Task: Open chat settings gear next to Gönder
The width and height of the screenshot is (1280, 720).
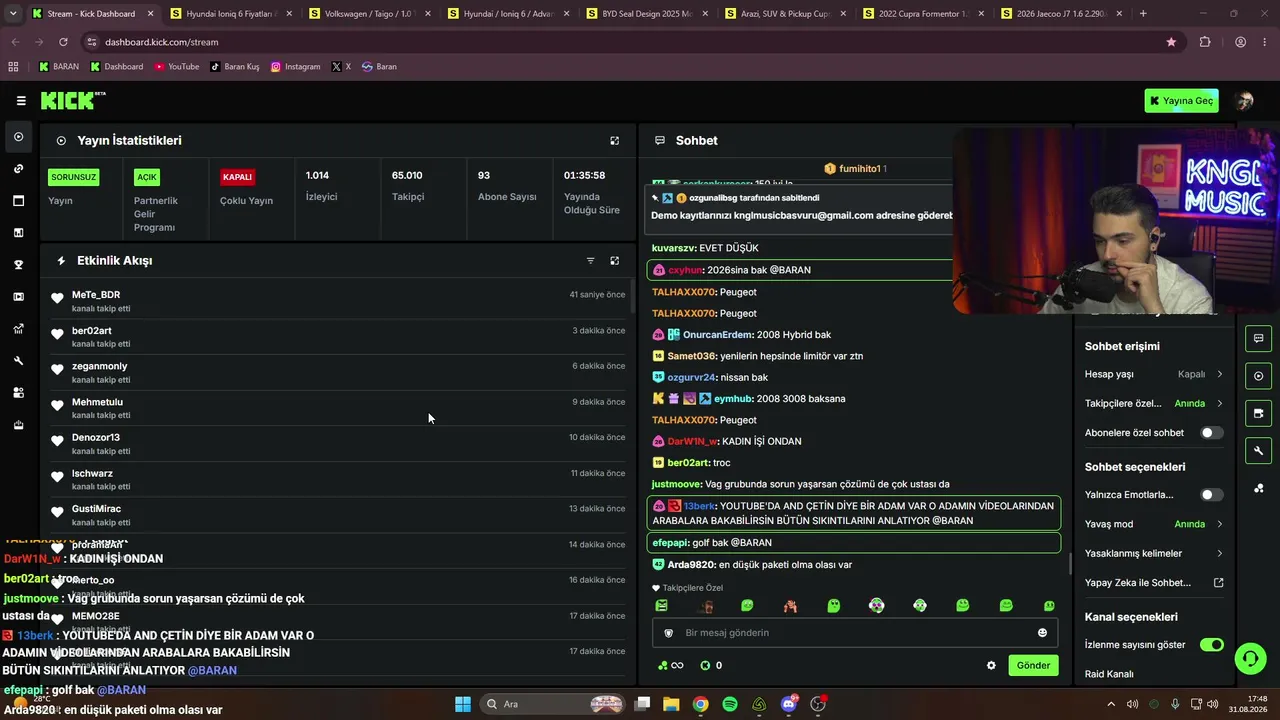Action: tap(991, 666)
